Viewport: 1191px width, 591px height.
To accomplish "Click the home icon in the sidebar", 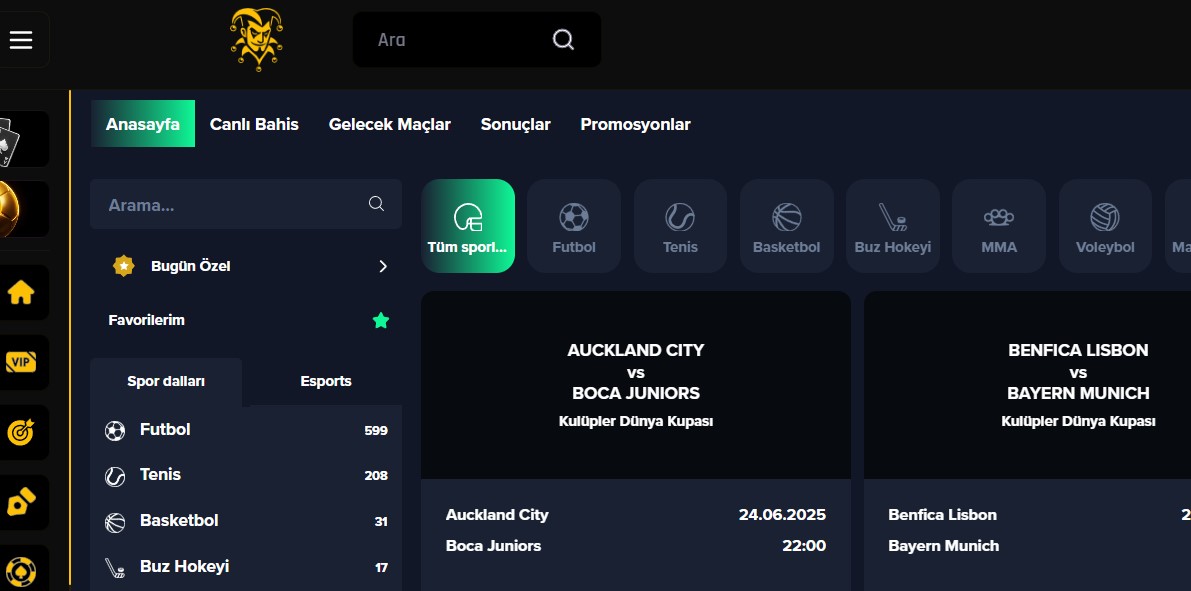I will pos(22,293).
